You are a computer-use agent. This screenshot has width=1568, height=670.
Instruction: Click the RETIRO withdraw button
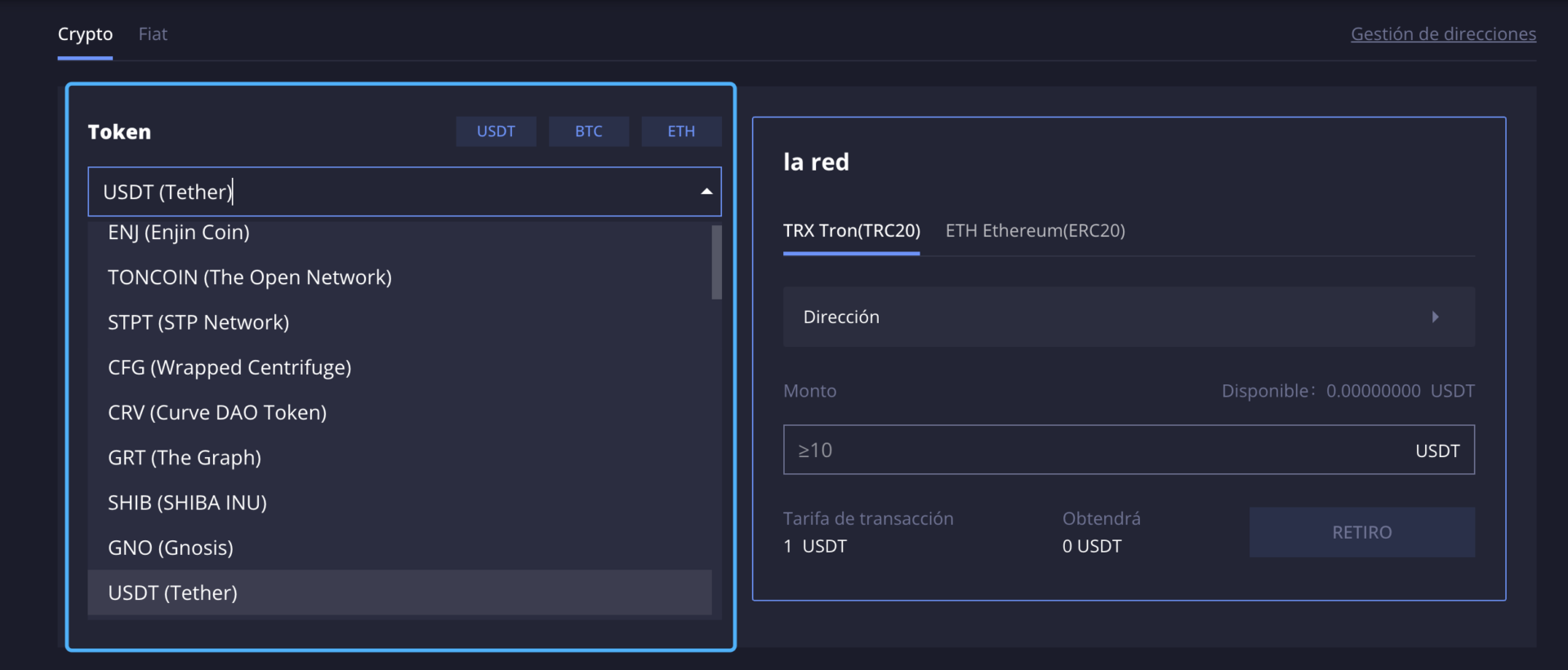[x=1361, y=532]
